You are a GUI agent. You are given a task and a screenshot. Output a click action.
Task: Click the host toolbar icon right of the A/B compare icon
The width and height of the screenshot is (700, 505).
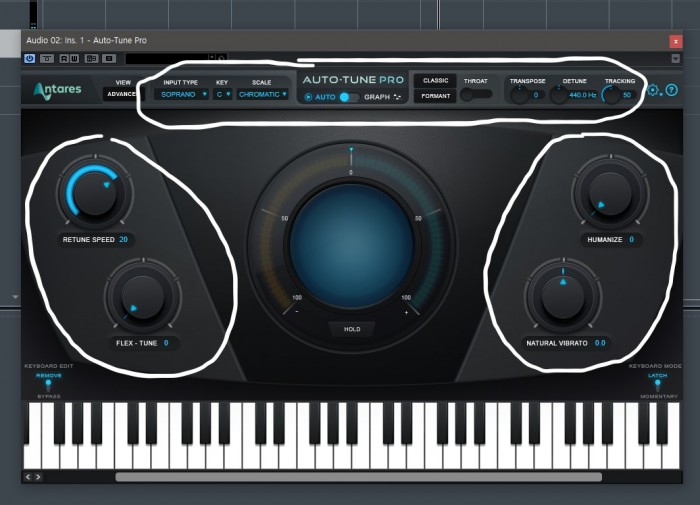[109, 58]
